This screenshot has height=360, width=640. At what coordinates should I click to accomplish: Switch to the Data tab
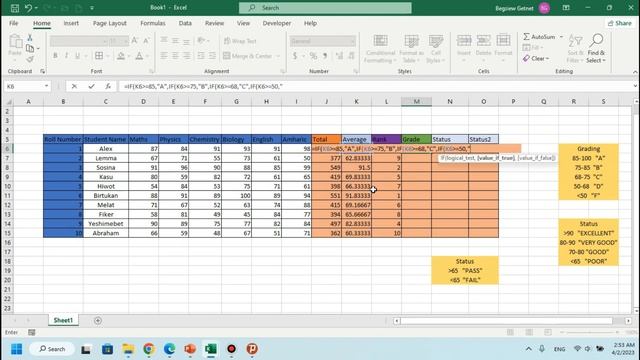tap(185, 23)
